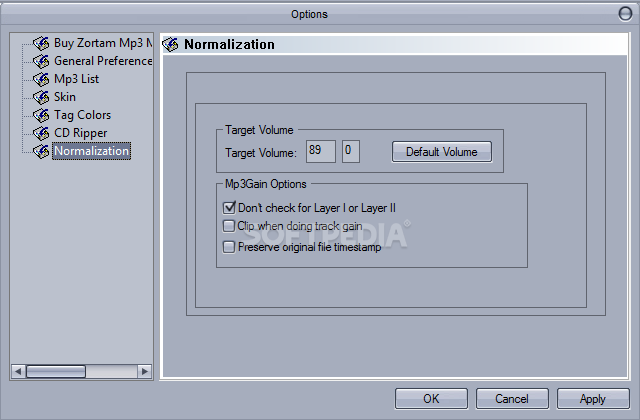Confirm the options with OK

(431, 398)
